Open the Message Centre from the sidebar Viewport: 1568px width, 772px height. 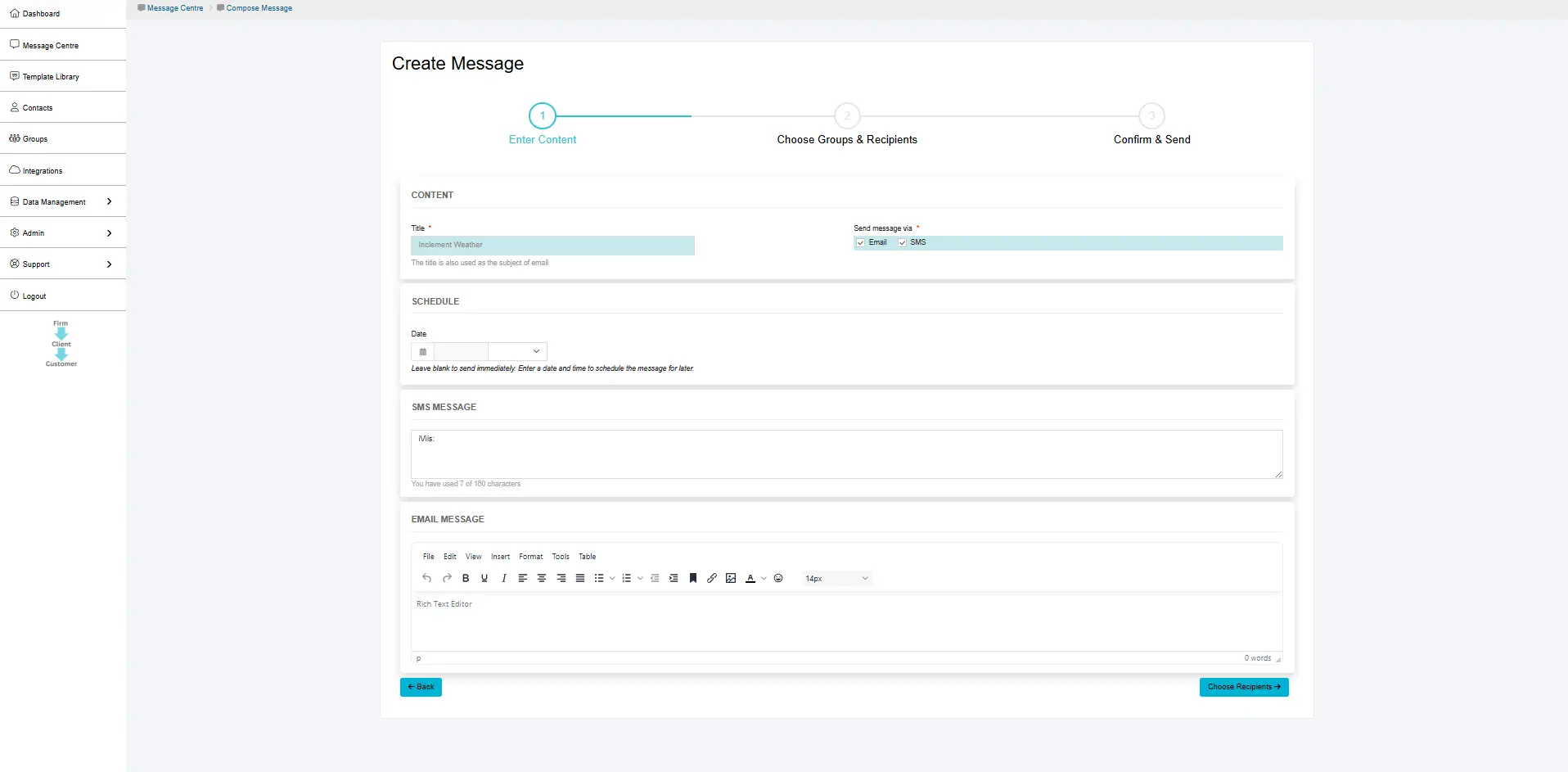pyautogui.click(x=50, y=45)
